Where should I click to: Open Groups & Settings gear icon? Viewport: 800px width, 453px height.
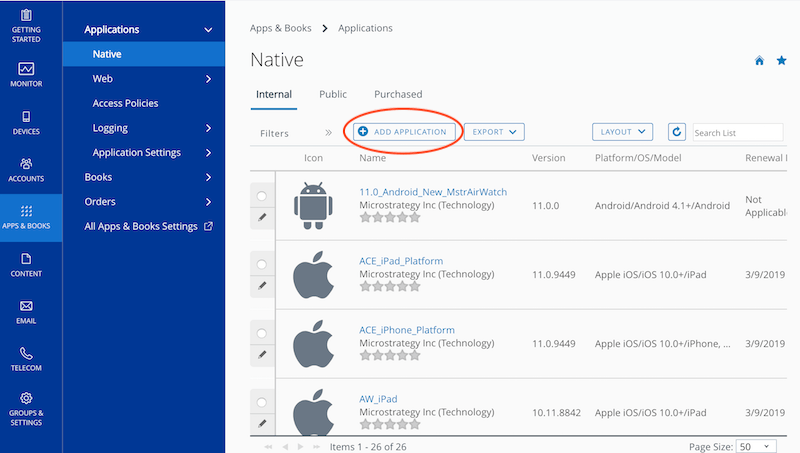(x=26, y=398)
